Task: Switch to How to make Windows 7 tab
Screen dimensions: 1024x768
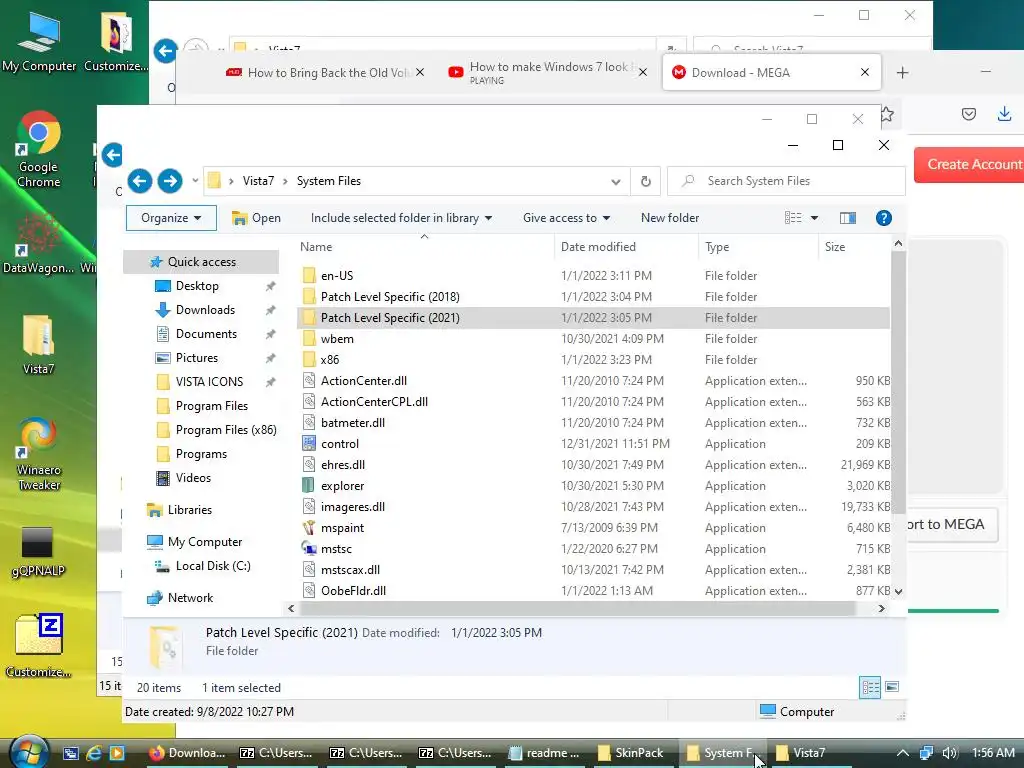Action: [x=547, y=72]
